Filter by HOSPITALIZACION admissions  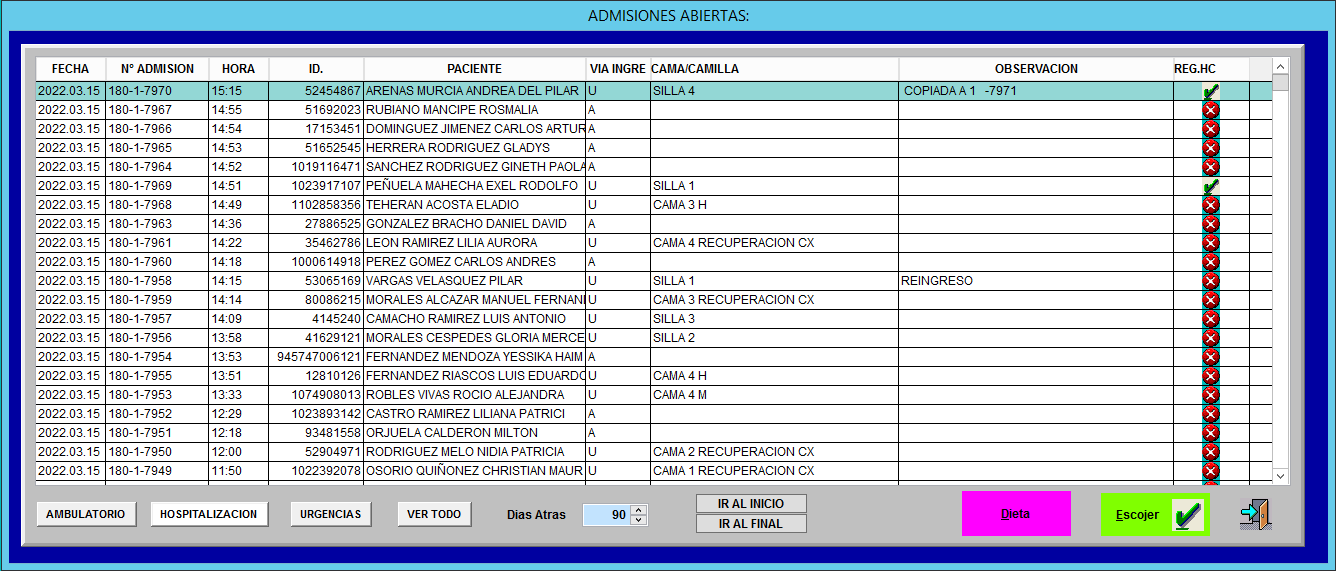pos(209,514)
